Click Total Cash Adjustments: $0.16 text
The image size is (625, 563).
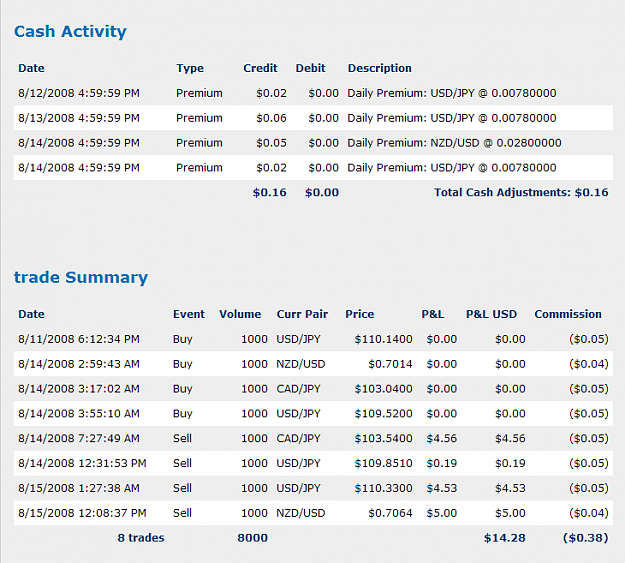(521, 193)
